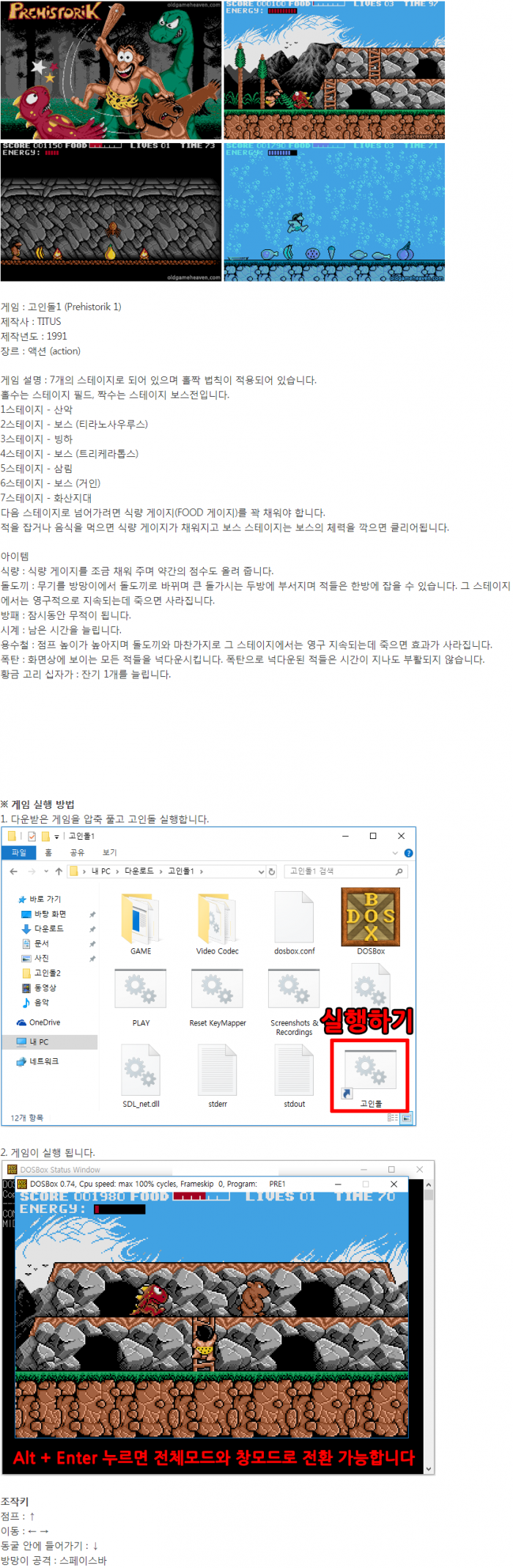This screenshot has height=1568, width=513.
Task: Open the 홈 ribbon tab
Action: [x=48, y=853]
